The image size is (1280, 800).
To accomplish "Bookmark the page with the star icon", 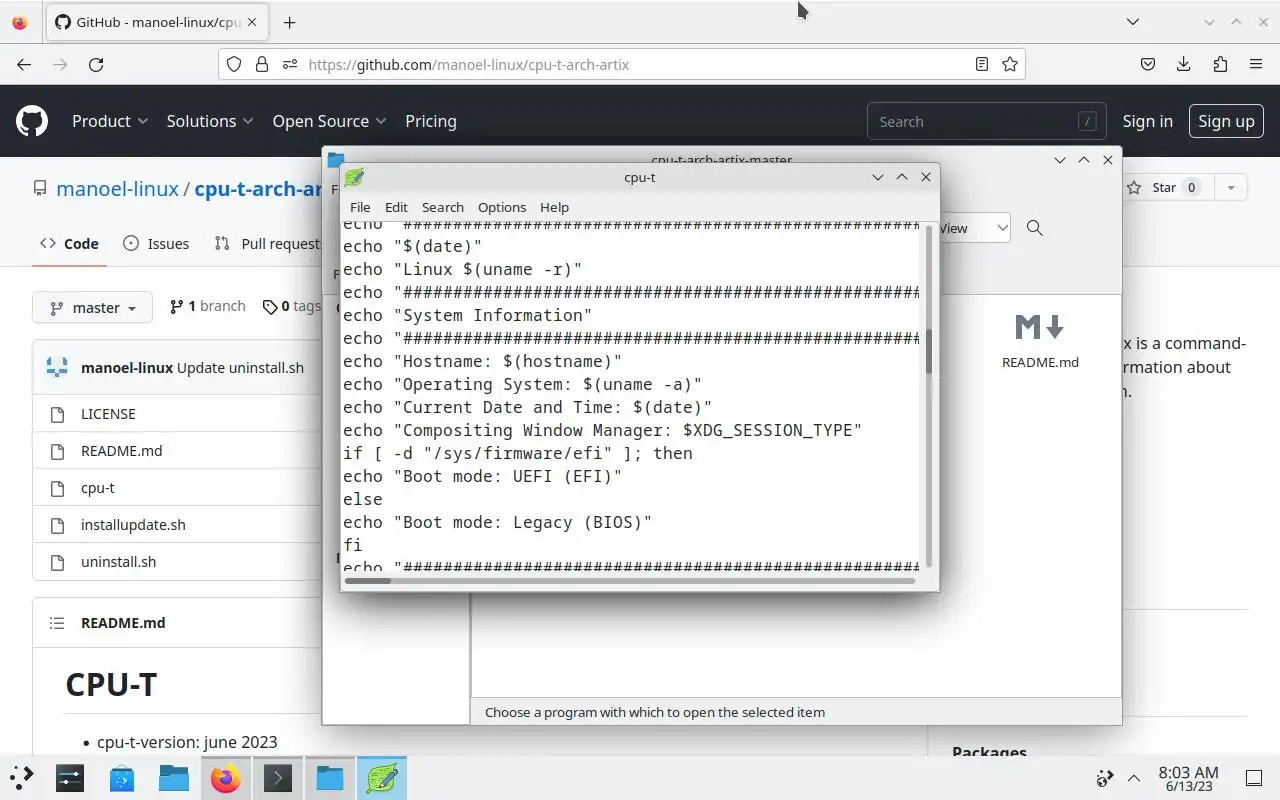I will click(x=1010, y=64).
